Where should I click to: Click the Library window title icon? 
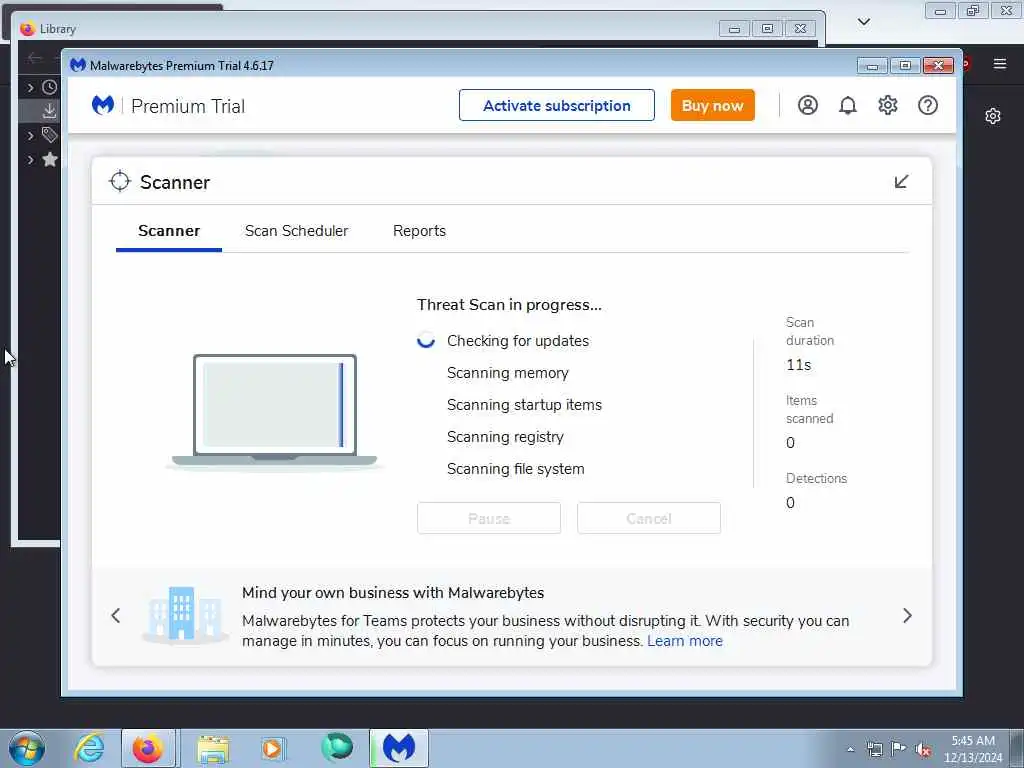coord(27,29)
